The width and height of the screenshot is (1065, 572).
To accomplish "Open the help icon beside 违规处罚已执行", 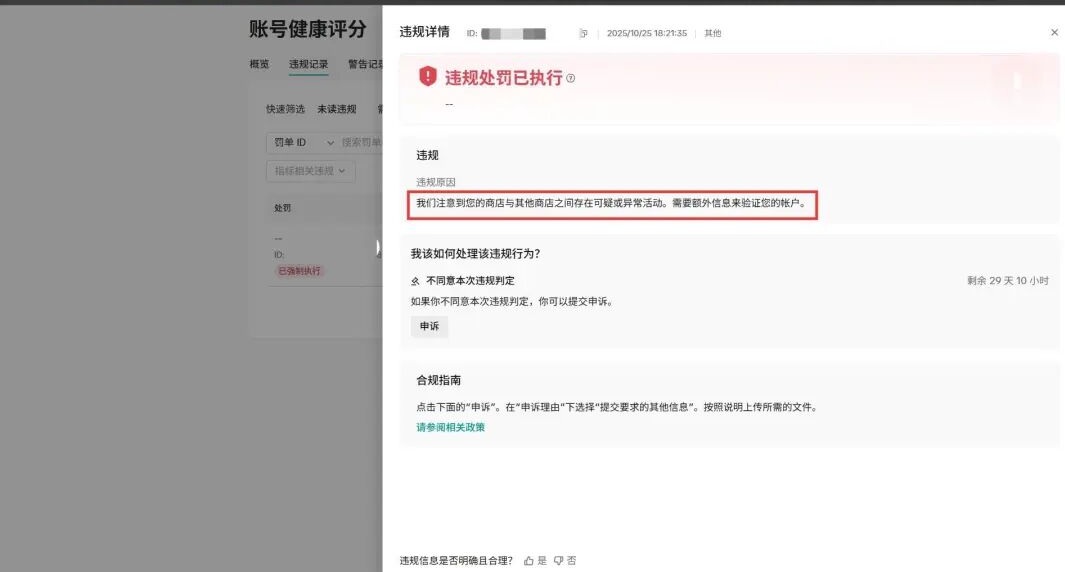I will click(571, 78).
